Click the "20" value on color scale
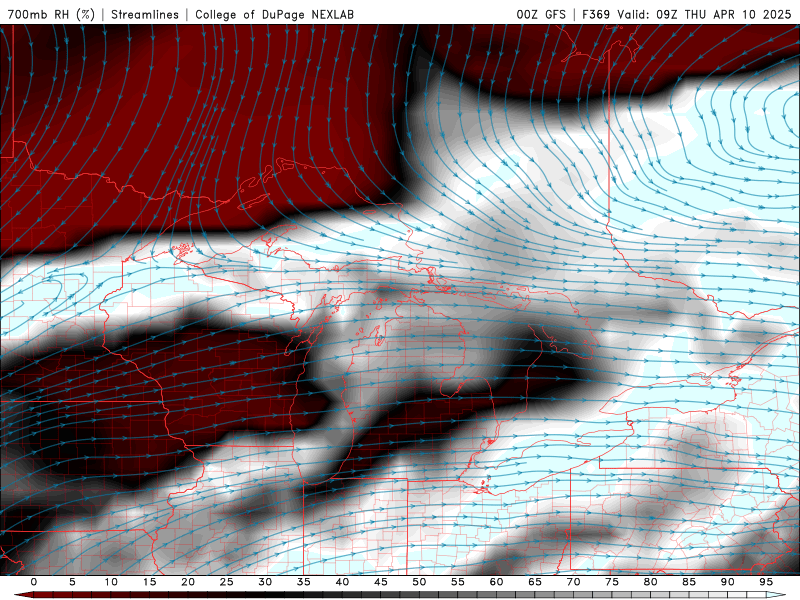 (x=188, y=582)
